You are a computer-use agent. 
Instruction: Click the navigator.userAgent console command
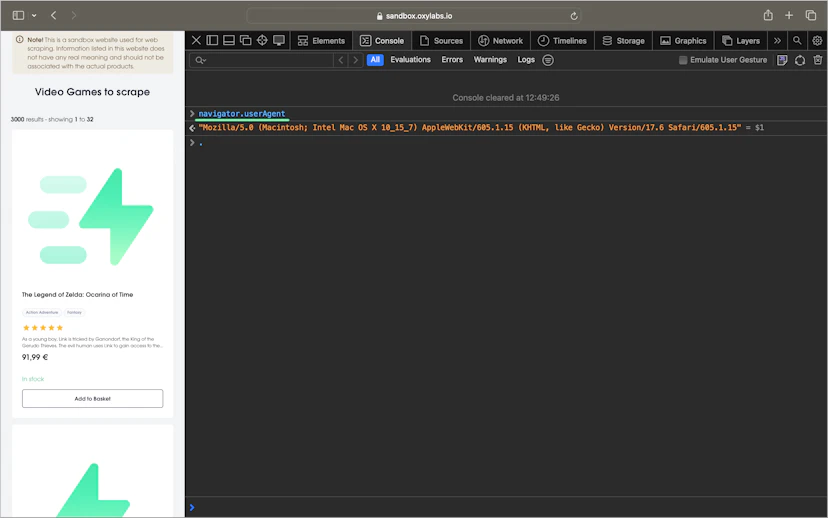[242, 114]
